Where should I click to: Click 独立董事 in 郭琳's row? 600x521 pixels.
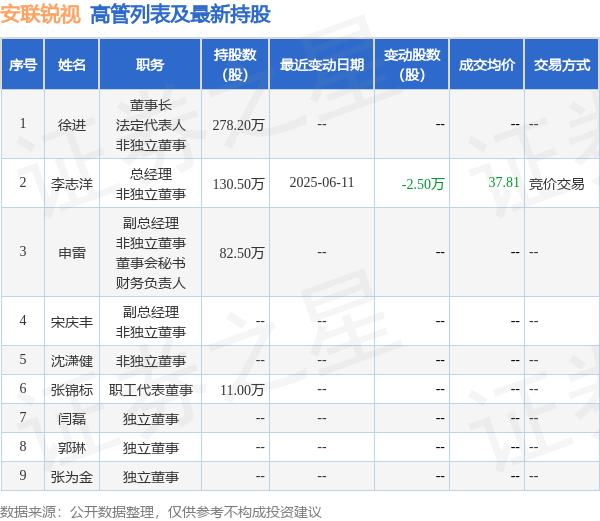pos(150,448)
